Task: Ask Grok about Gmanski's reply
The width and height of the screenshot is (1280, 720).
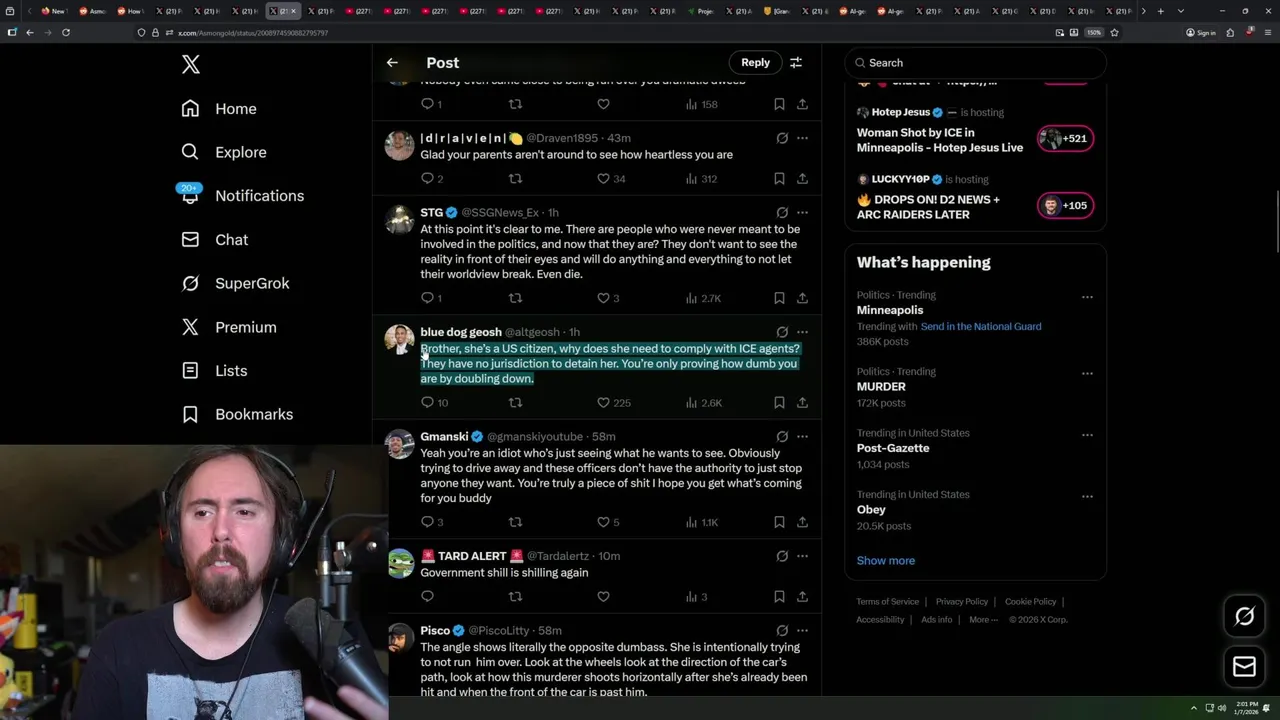Action: (782, 437)
